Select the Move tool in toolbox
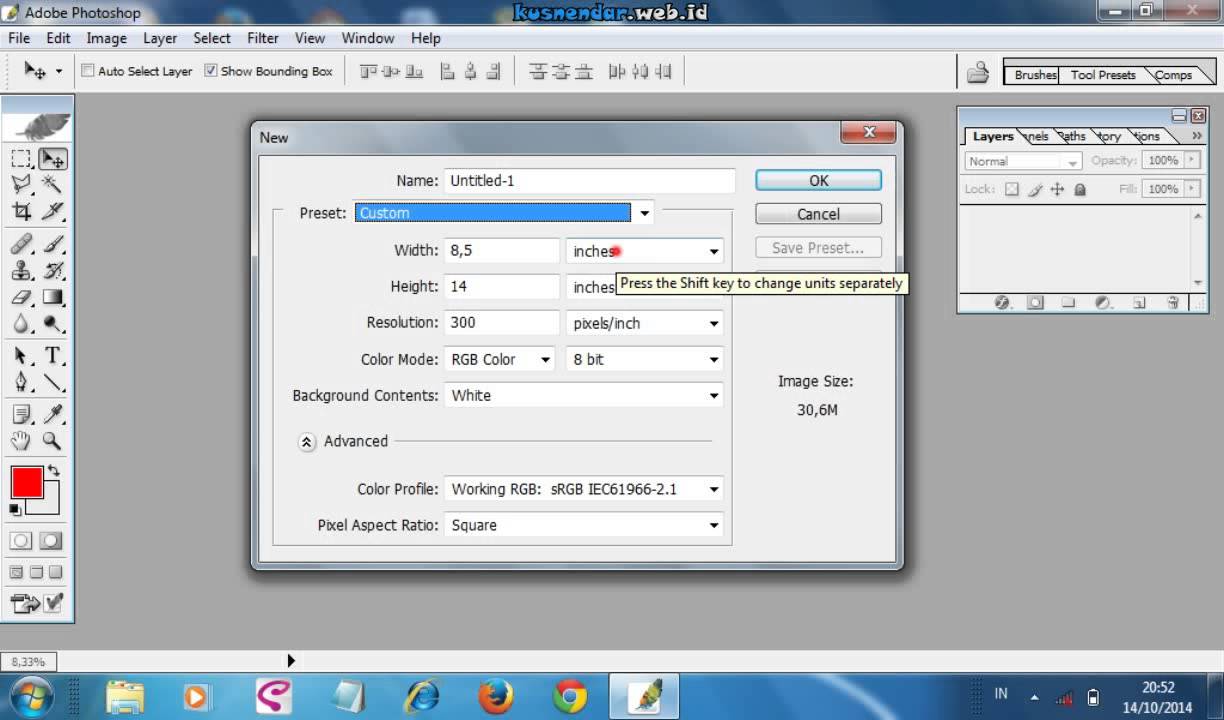The image size is (1224, 720). (x=53, y=159)
